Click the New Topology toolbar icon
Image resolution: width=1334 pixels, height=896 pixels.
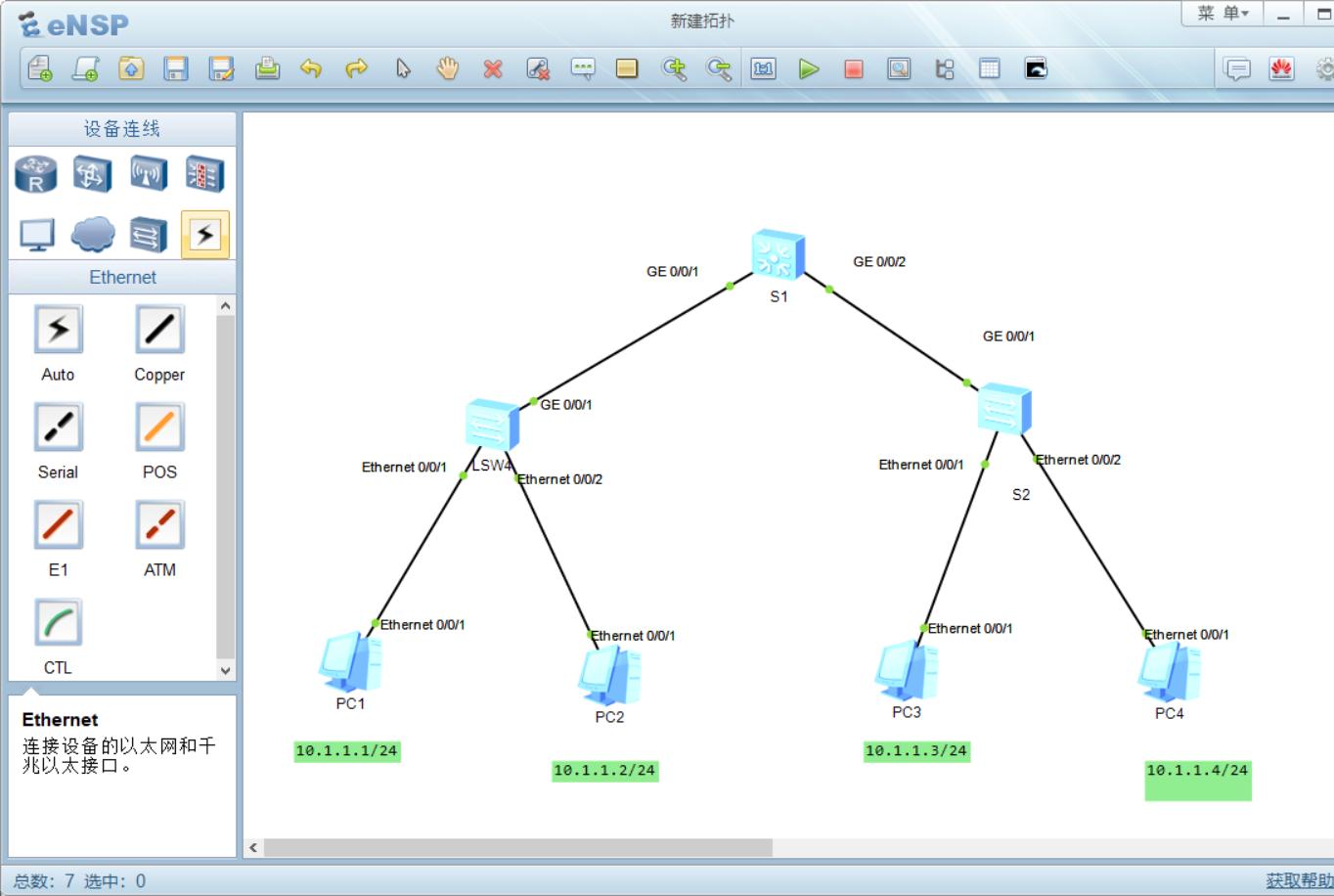coord(40,68)
